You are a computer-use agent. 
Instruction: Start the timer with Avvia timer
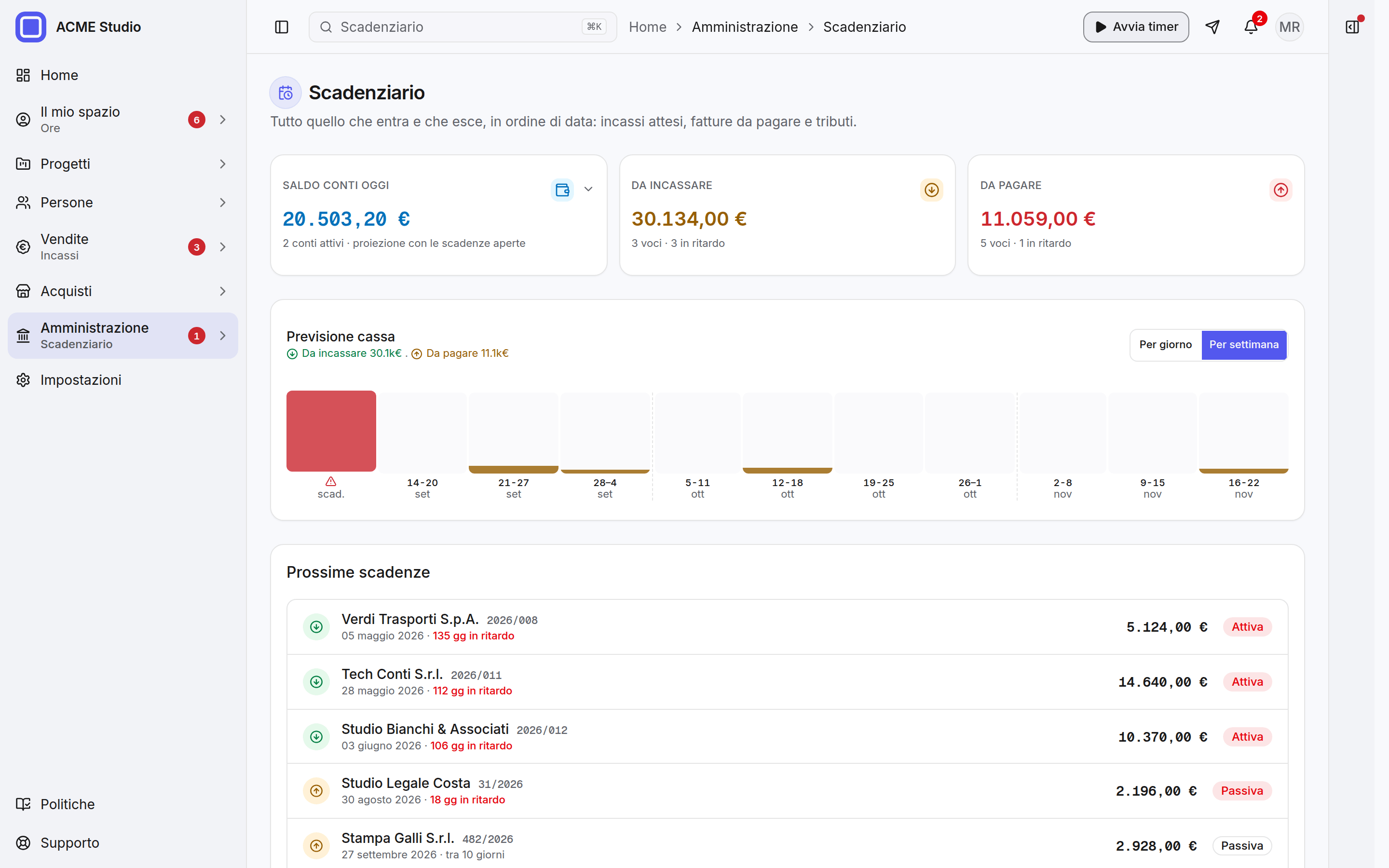pos(1135,27)
